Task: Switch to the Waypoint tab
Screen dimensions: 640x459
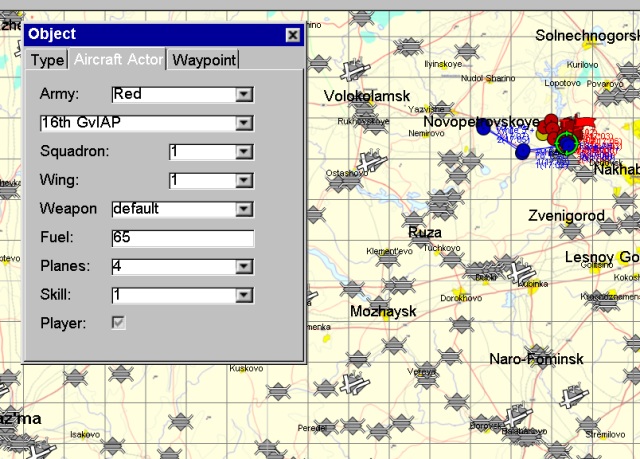Action: (x=204, y=60)
